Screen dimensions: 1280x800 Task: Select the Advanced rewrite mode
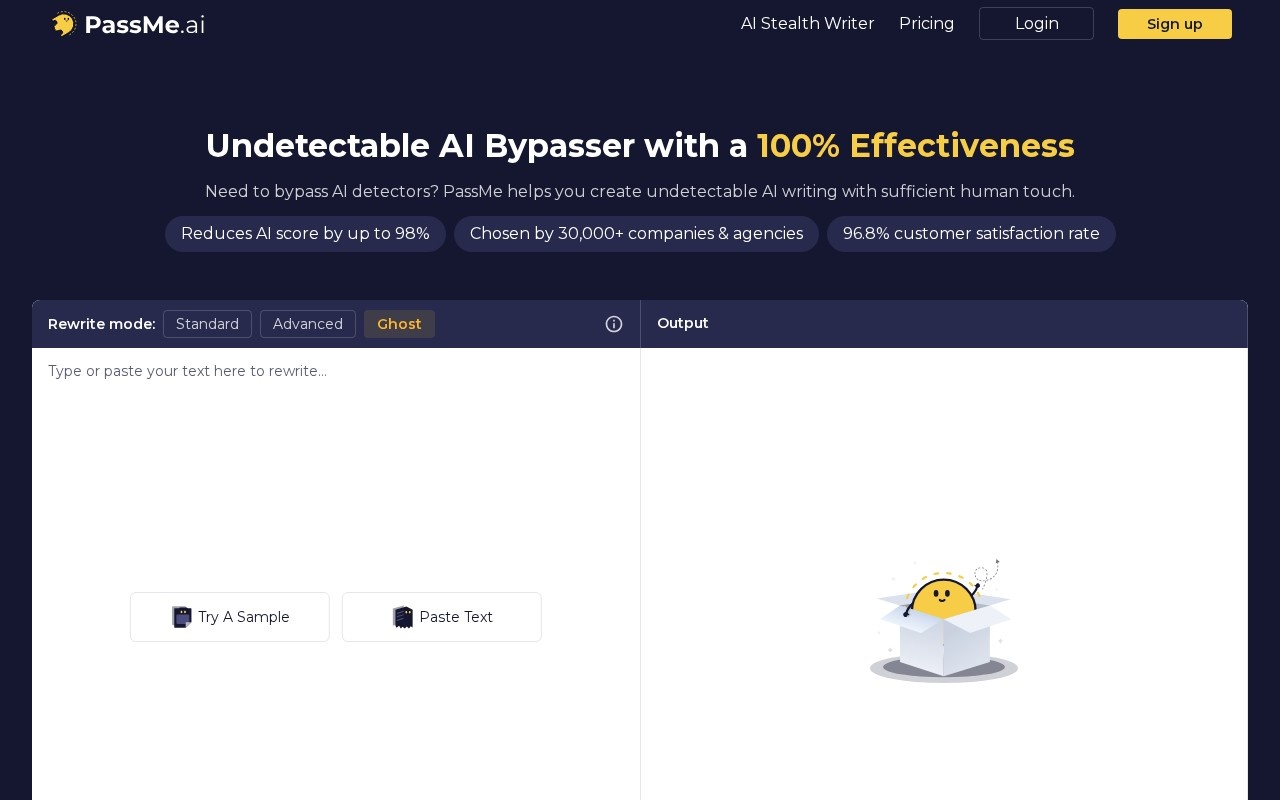pos(308,324)
